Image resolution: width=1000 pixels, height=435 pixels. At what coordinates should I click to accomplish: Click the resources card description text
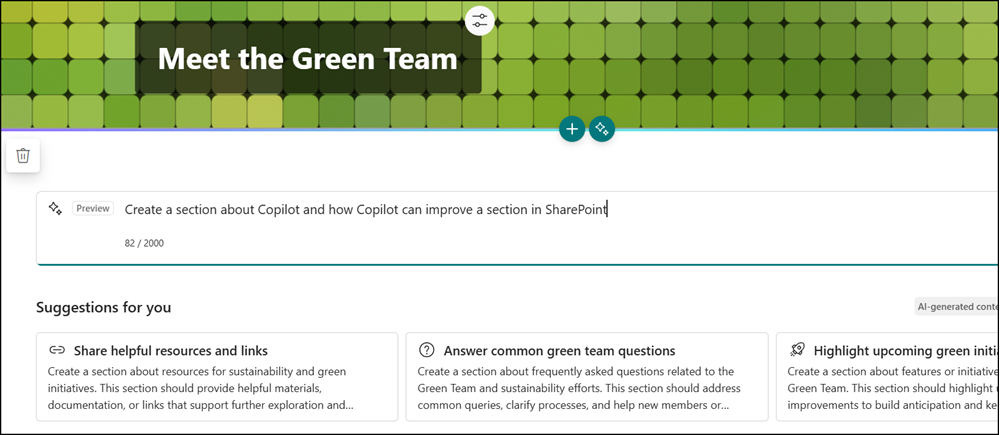[200, 388]
